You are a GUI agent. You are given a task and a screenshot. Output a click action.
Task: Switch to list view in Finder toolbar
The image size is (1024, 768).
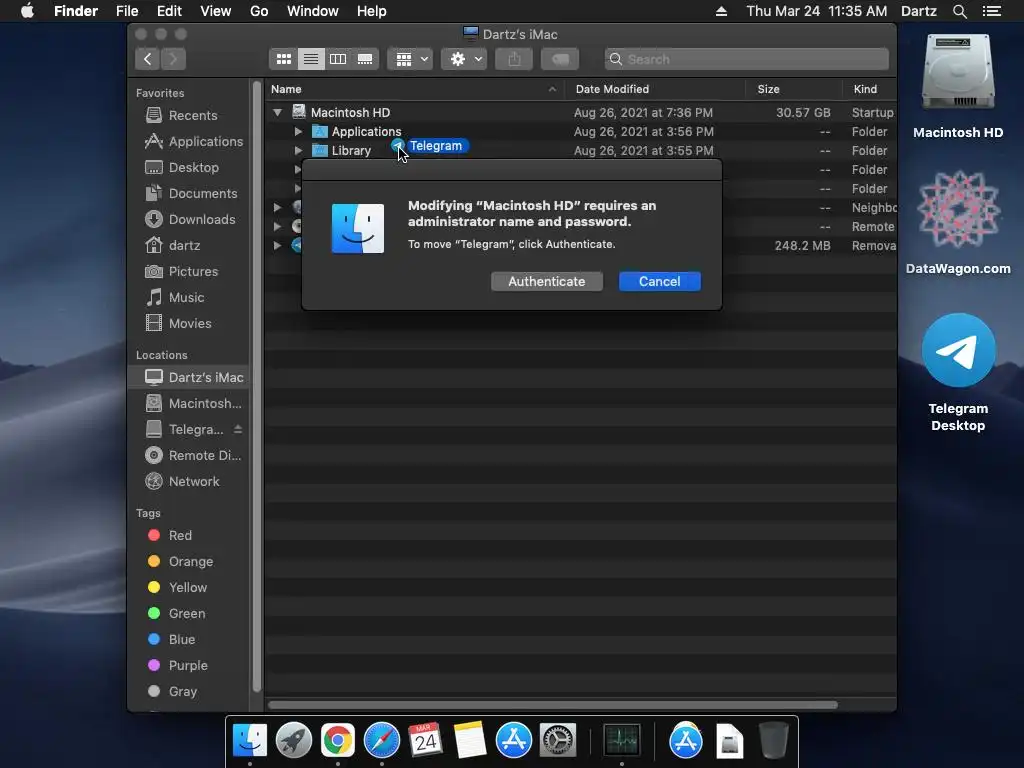click(x=311, y=59)
